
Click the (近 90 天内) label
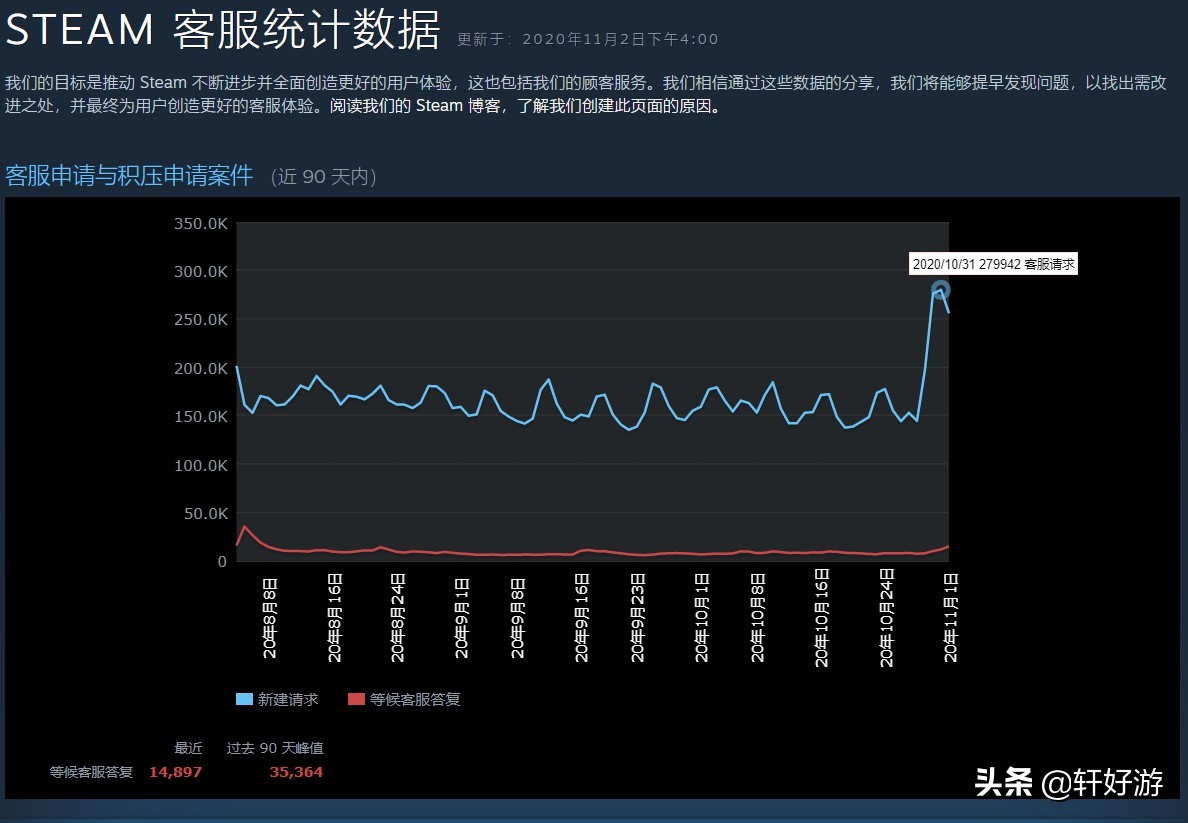pos(323,176)
